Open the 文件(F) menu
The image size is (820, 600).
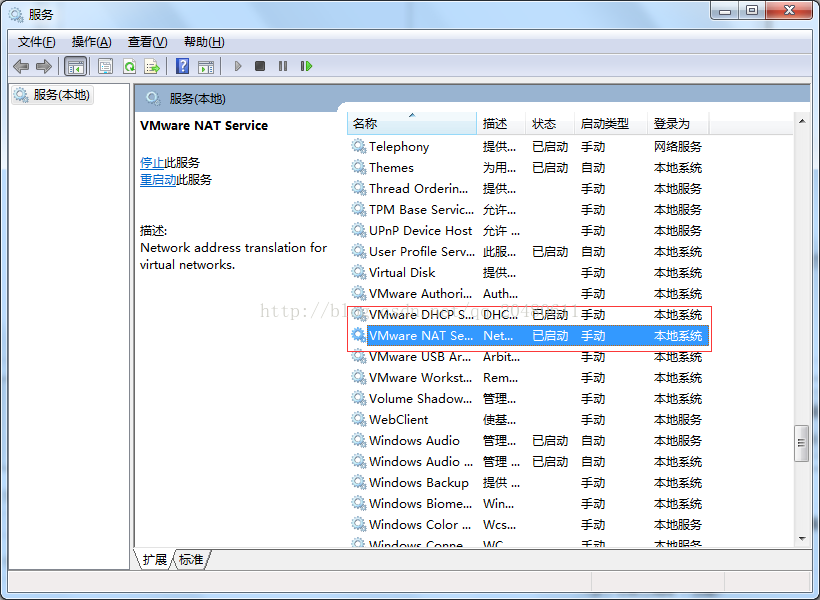pos(37,42)
